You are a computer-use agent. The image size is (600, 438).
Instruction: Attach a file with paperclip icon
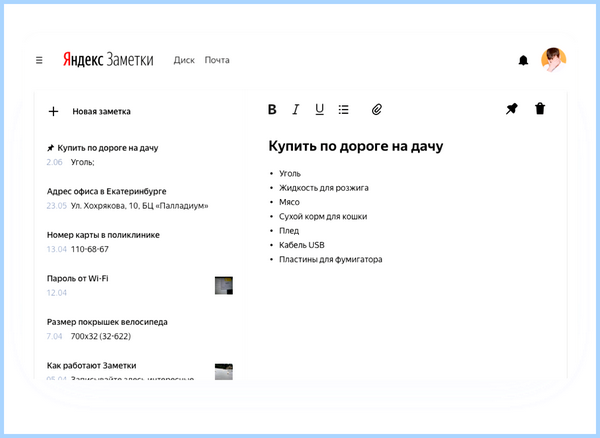(377, 109)
